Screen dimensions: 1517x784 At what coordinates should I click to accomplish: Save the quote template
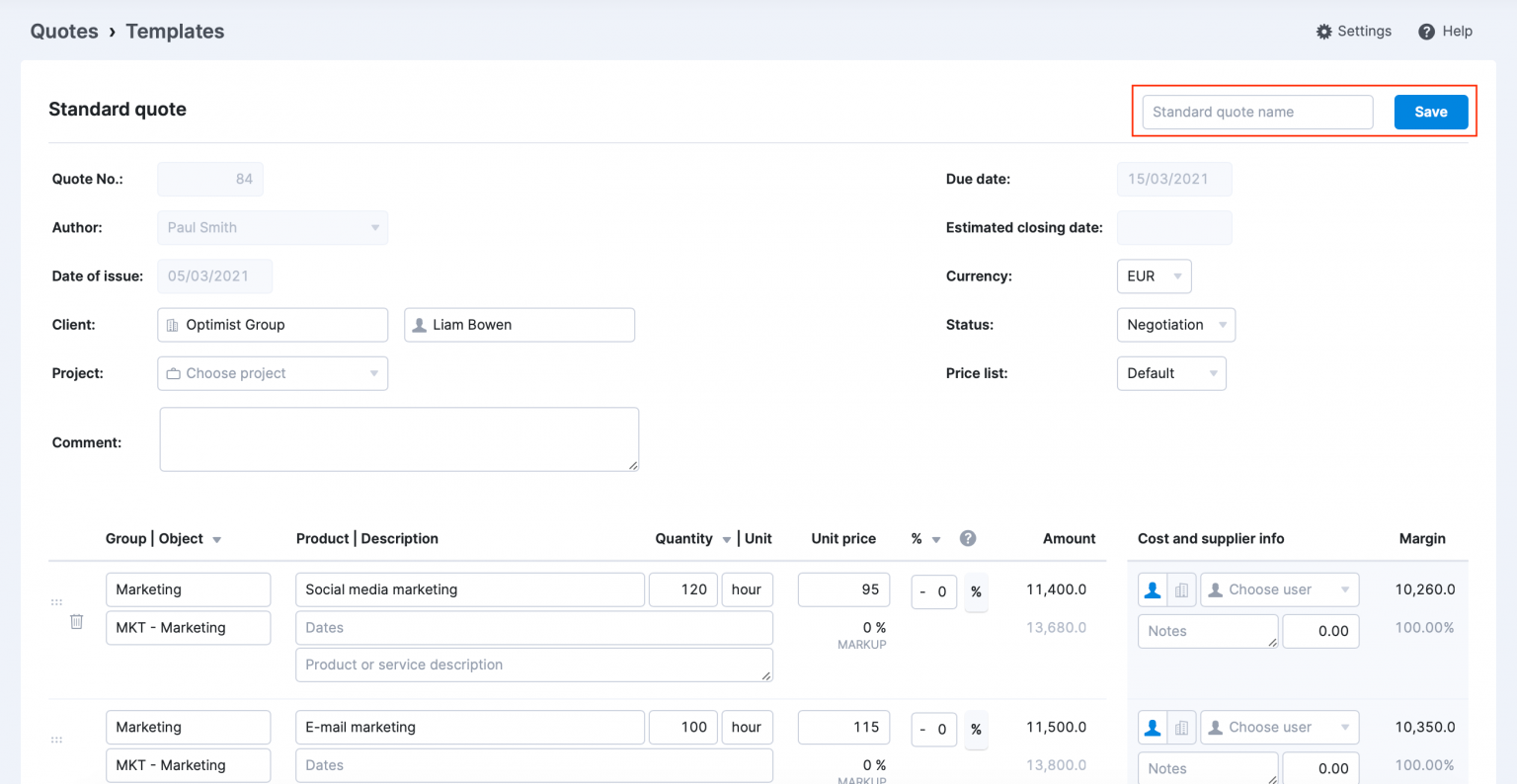click(1431, 112)
